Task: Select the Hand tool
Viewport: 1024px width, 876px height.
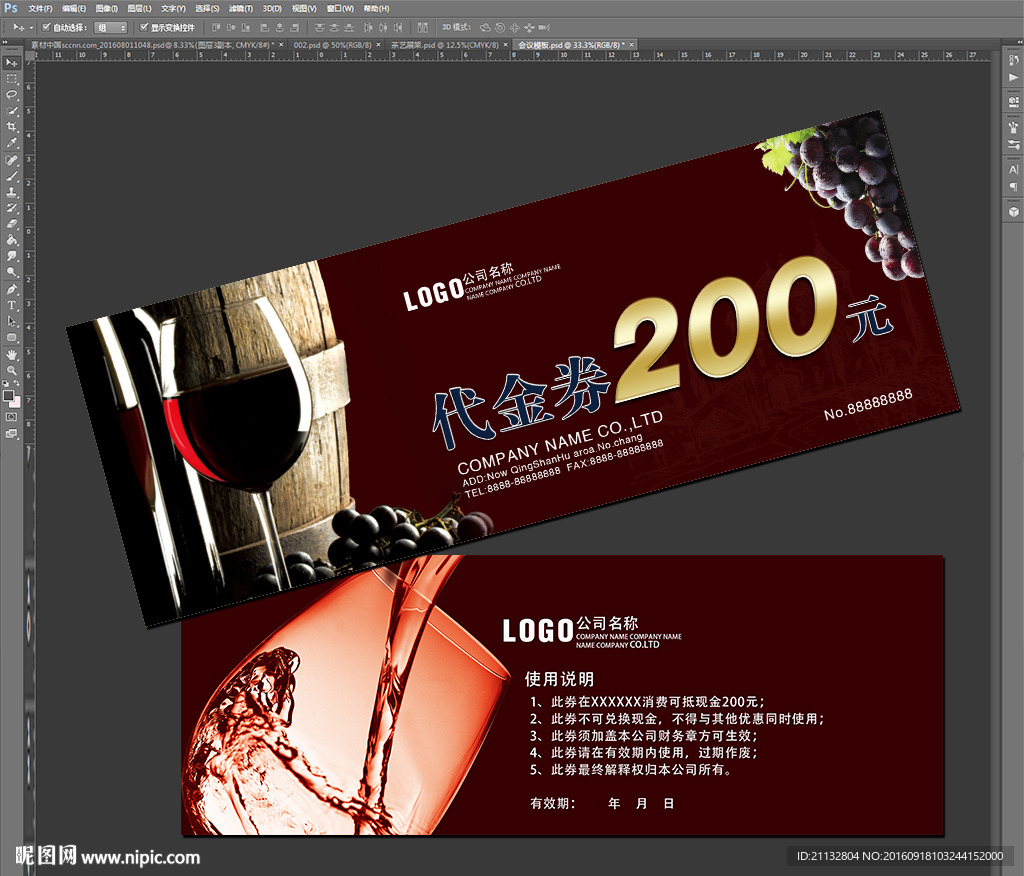Action: [12, 355]
